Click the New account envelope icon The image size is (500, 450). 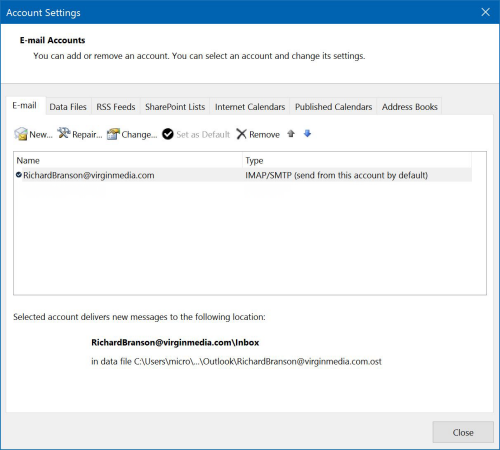[21, 134]
